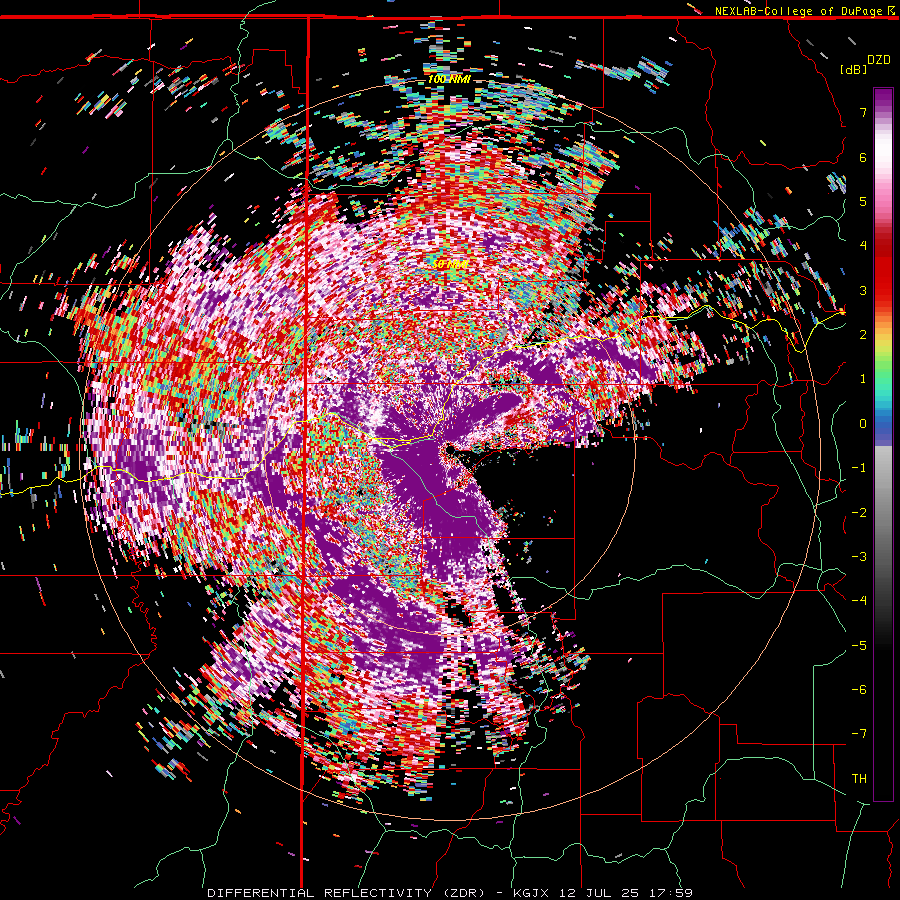Select the 2 dB scale label
The height and width of the screenshot is (900, 900).
[863, 335]
